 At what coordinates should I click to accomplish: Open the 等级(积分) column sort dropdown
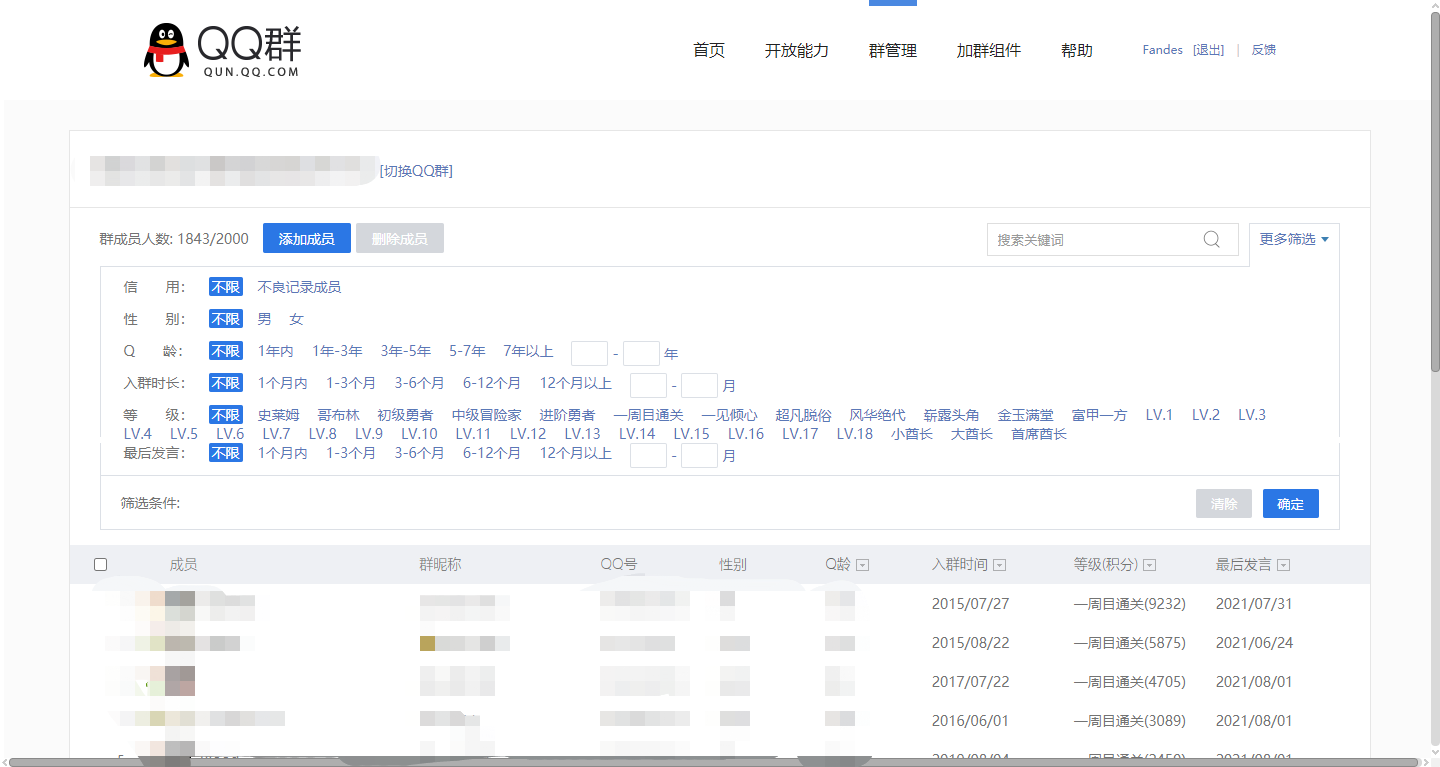1147,564
